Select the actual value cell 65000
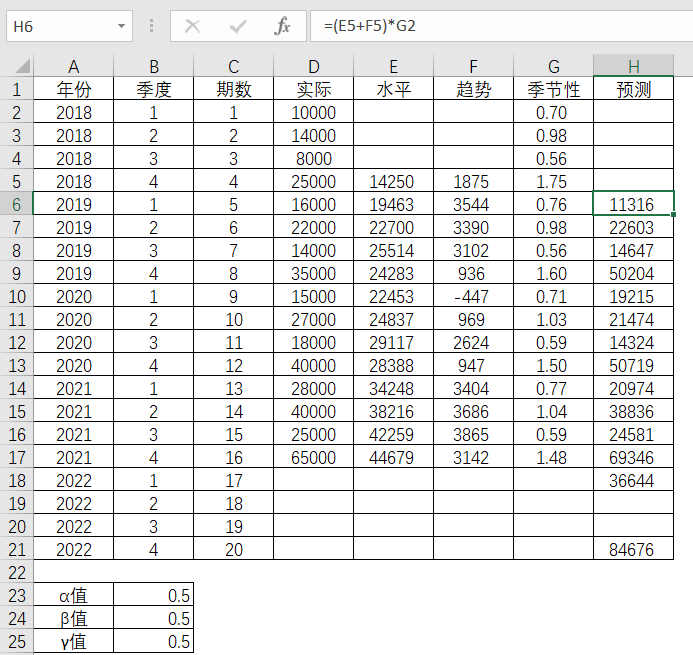Viewport: 693px width, 655px height. pos(313,457)
